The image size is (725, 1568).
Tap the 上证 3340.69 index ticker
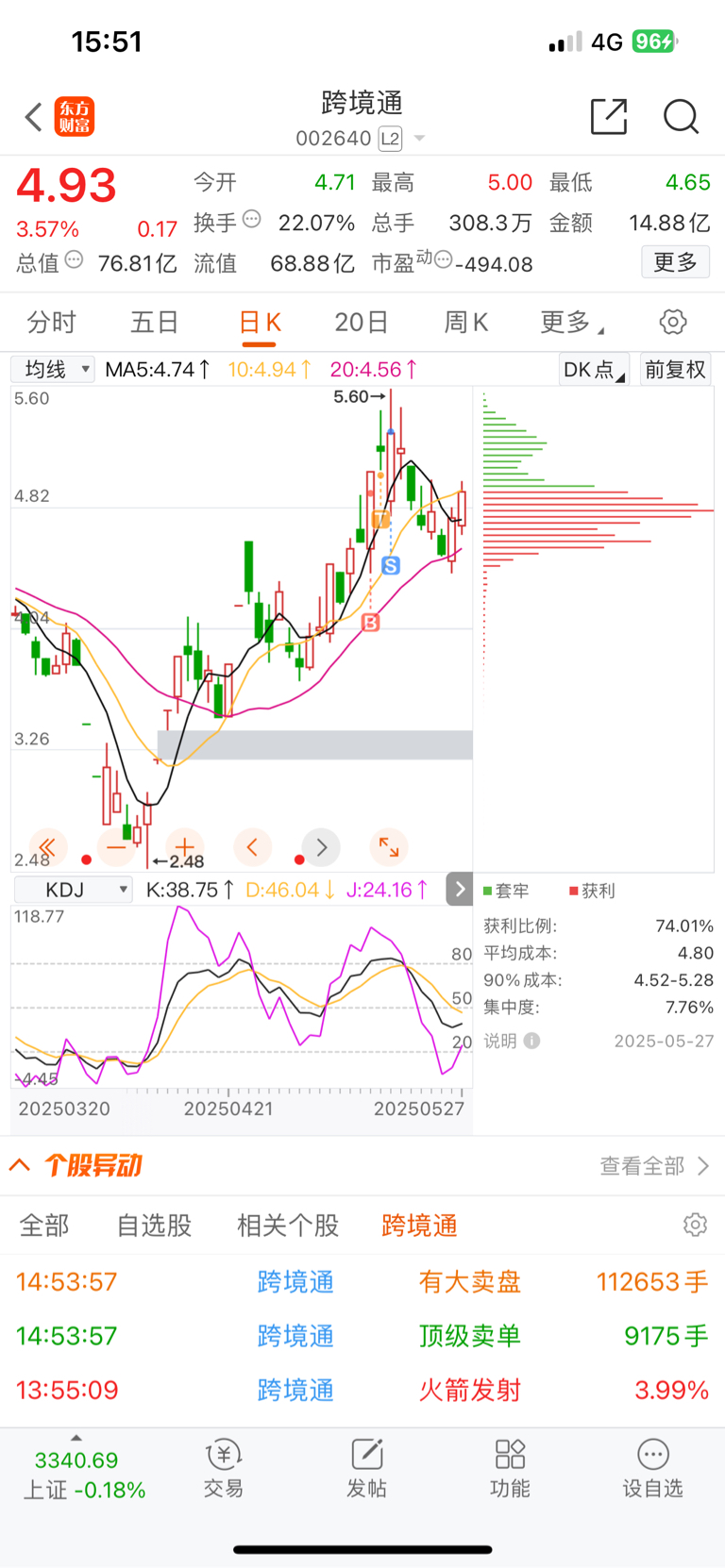84,1474
